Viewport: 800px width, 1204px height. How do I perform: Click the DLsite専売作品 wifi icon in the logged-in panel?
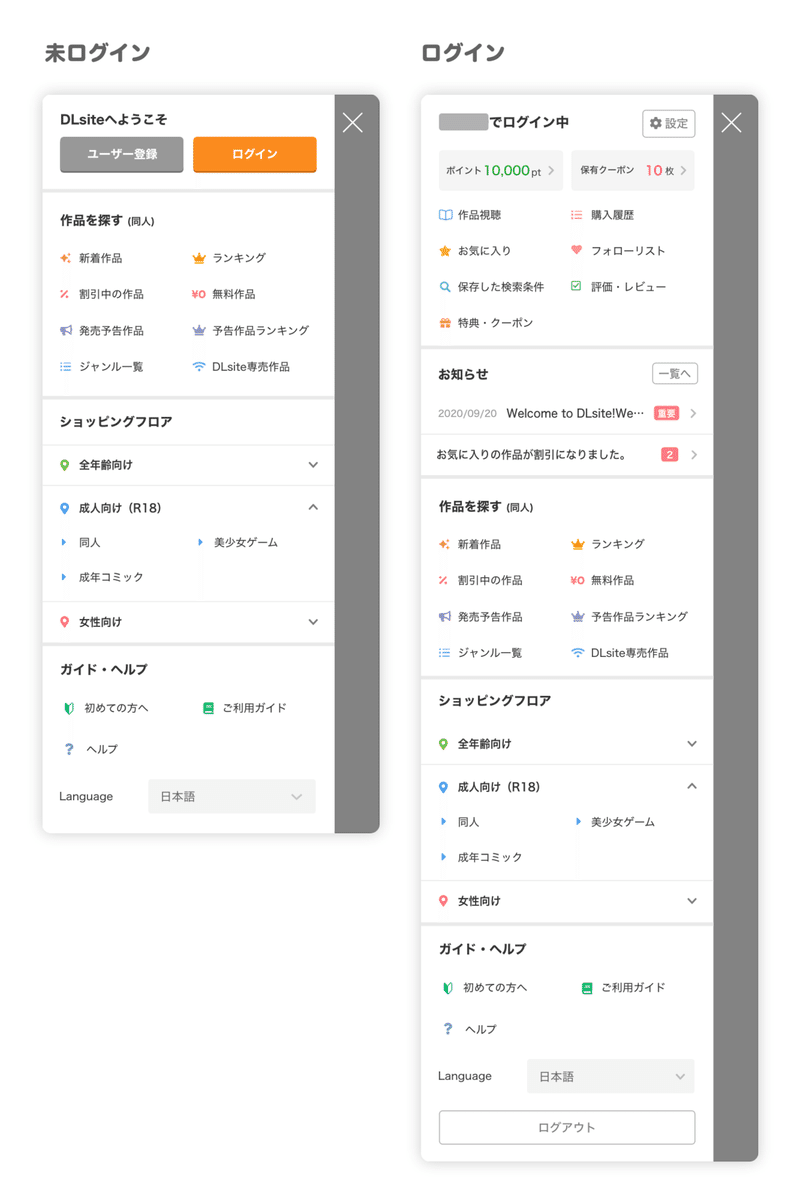coord(577,653)
